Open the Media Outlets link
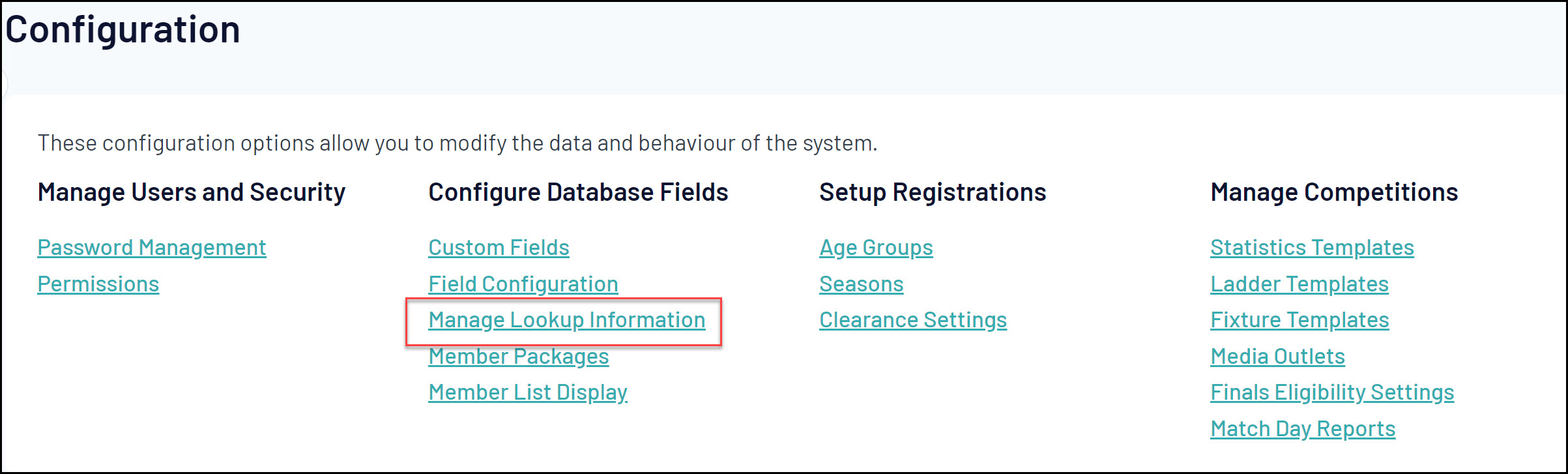This screenshot has height=474, width=1568. 1277,357
